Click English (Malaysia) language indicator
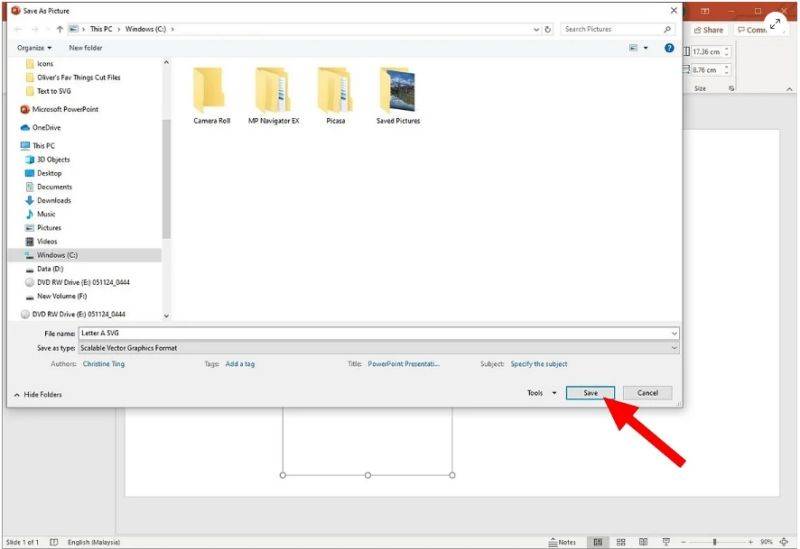Screen dimensions: 800x549 pyautogui.click(x=94, y=542)
